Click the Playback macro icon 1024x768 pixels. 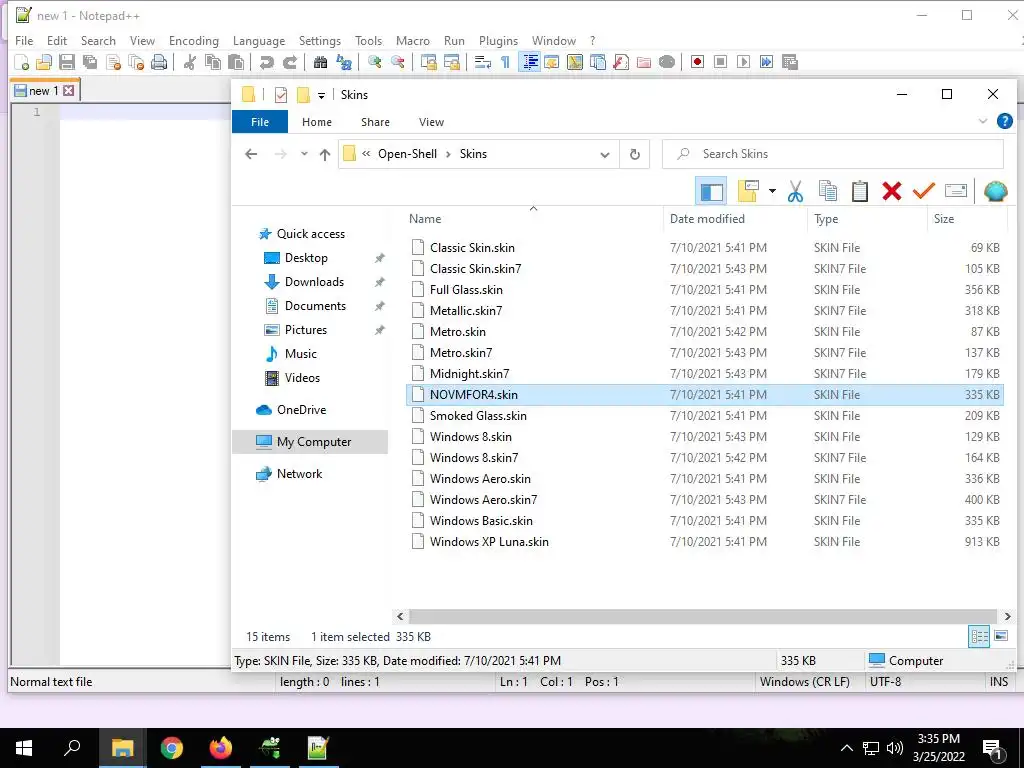coord(743,62)
